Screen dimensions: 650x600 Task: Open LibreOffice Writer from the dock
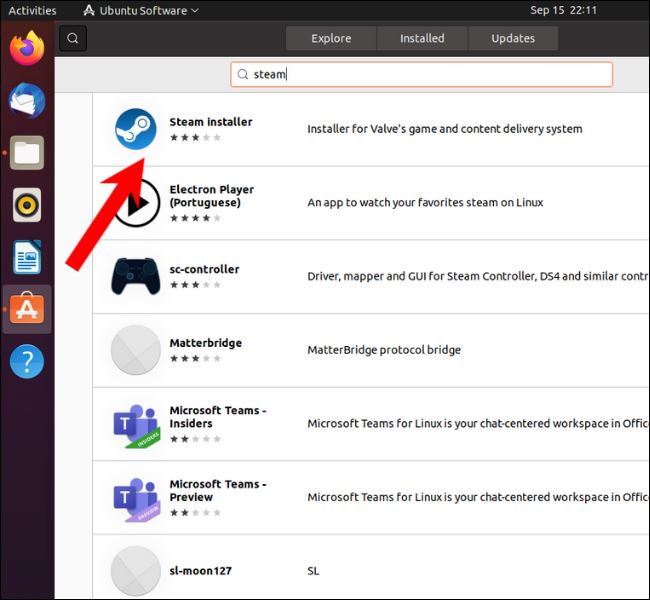tap(27, 257)
